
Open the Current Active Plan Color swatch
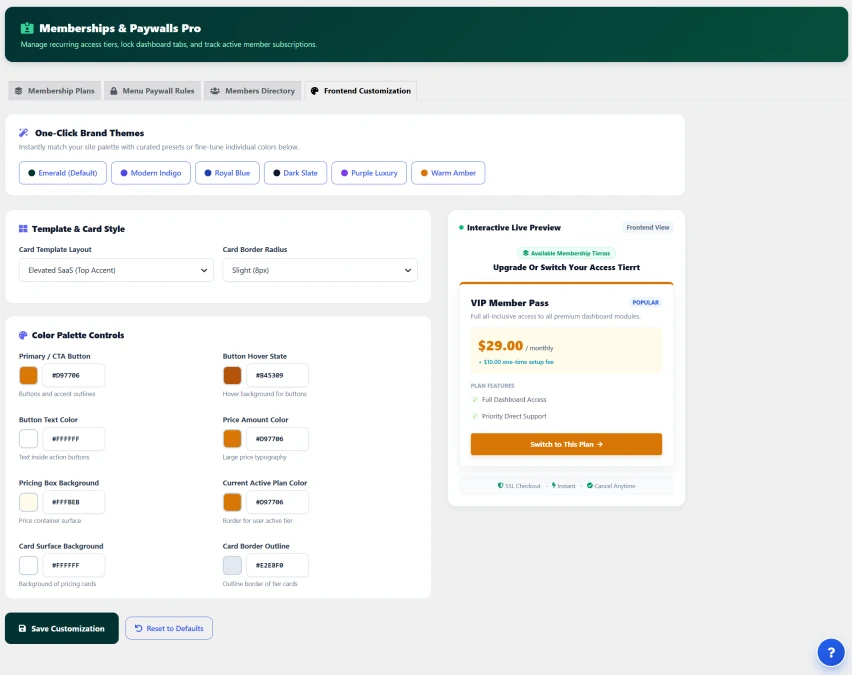click(x=232, y=502)
